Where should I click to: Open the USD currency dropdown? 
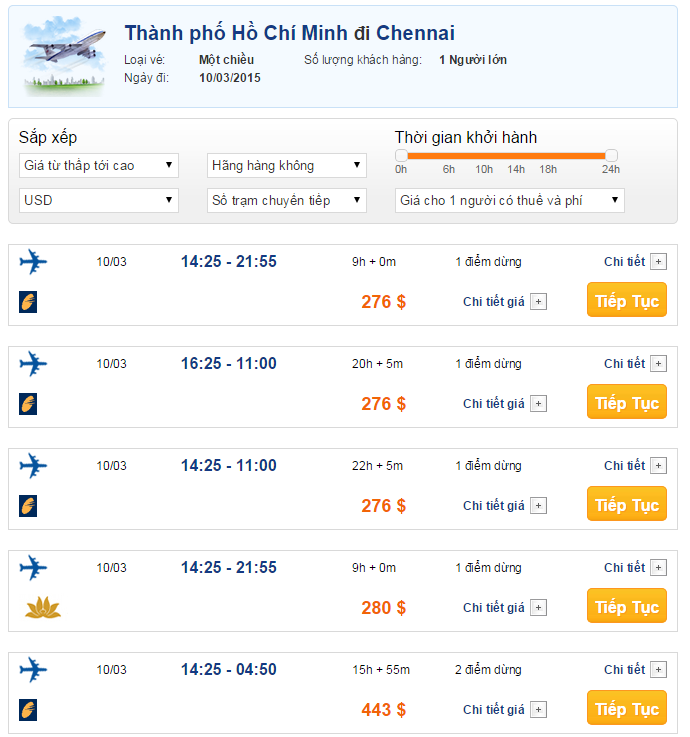tap(98, 200)
